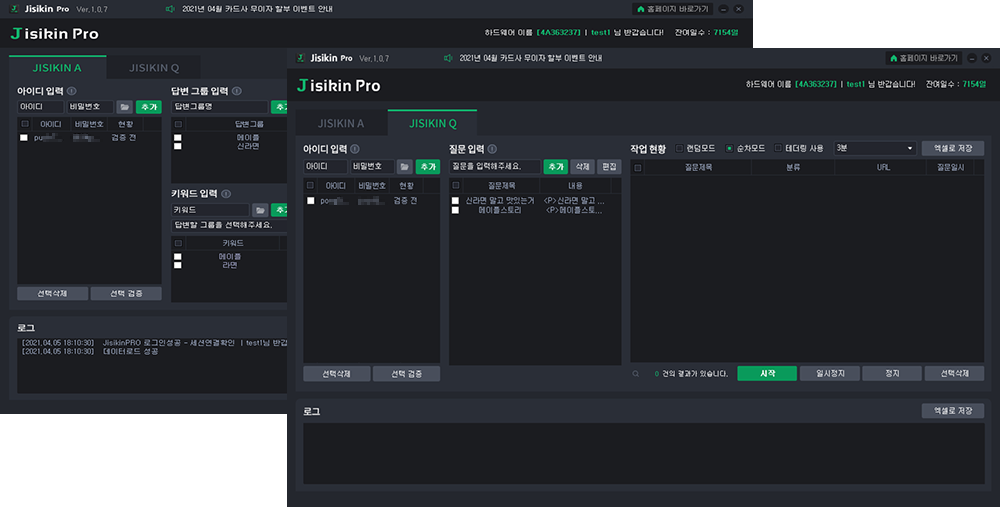Click 선택삭제 button in back window

(x=52, y=293)
